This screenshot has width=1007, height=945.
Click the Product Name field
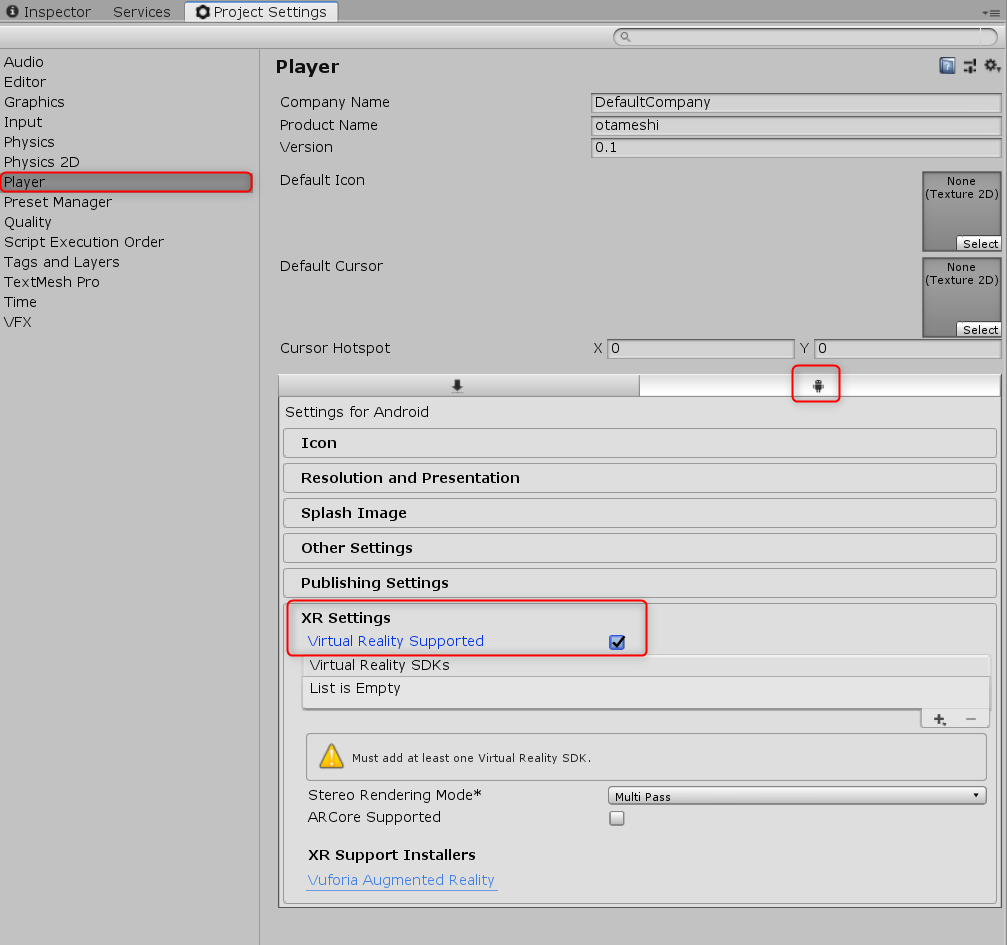click(x=796, y=125)
